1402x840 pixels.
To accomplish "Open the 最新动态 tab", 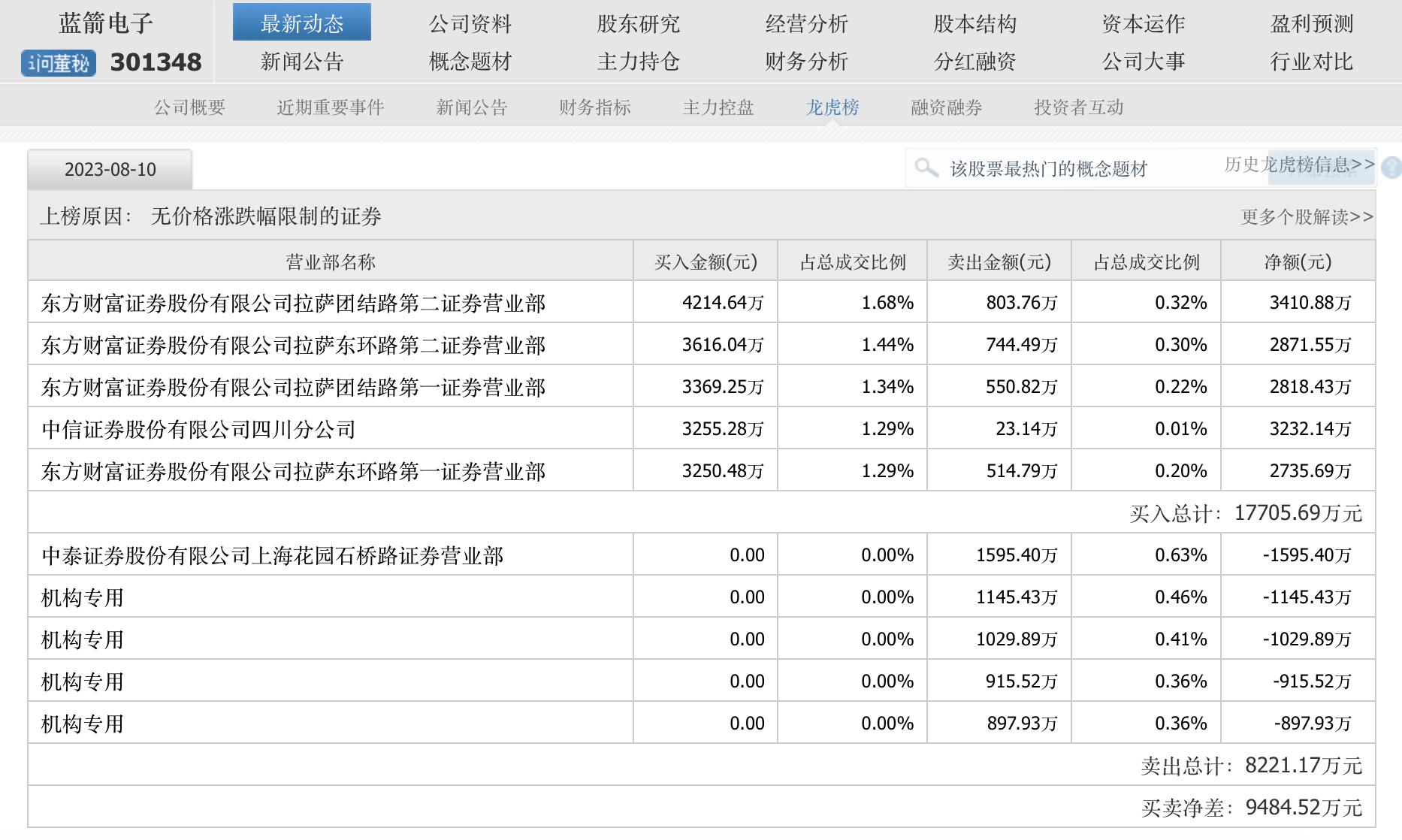I will click(x=301, y=23).
